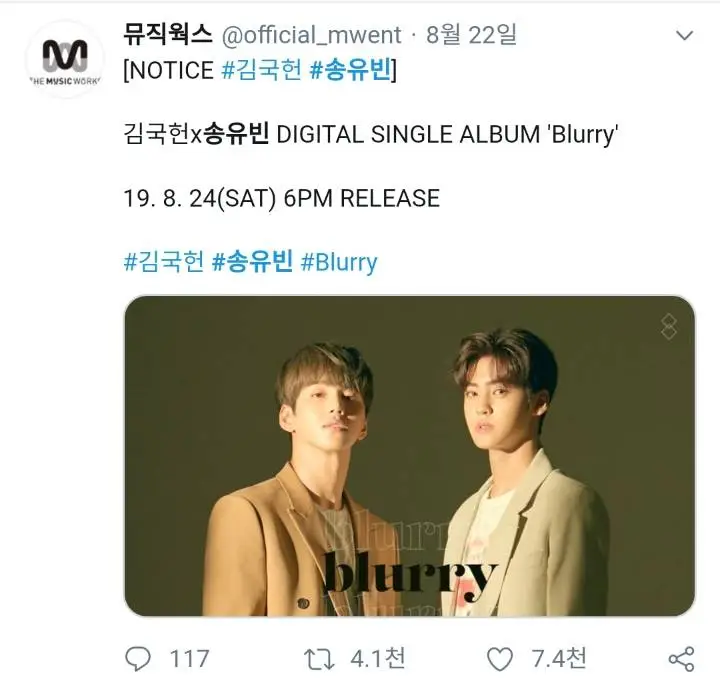Retweet this post via the arrows icon
This screenshot has width=720, height=689.
point(319,659)
